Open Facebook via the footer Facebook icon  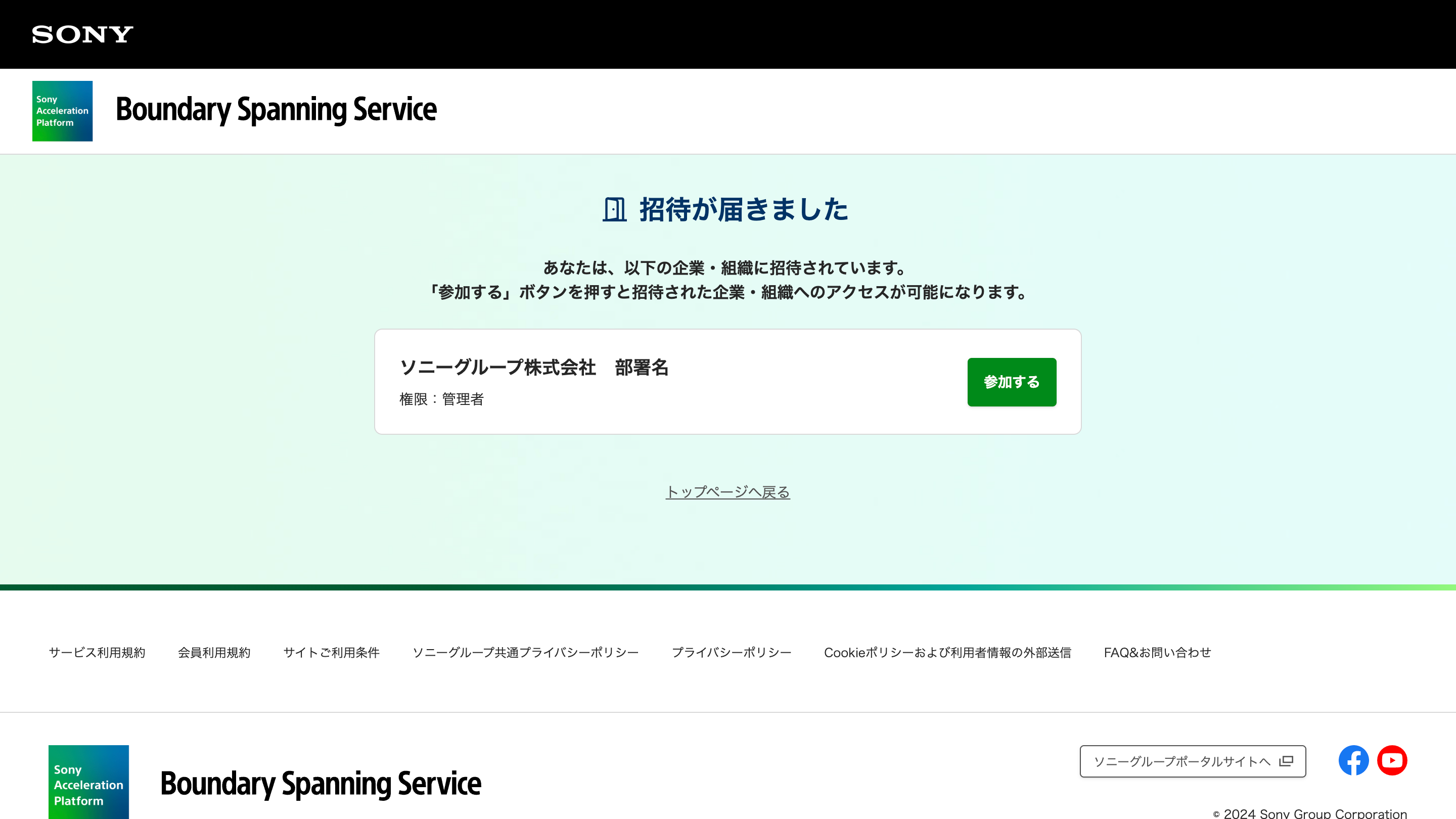pos(1353,760)
